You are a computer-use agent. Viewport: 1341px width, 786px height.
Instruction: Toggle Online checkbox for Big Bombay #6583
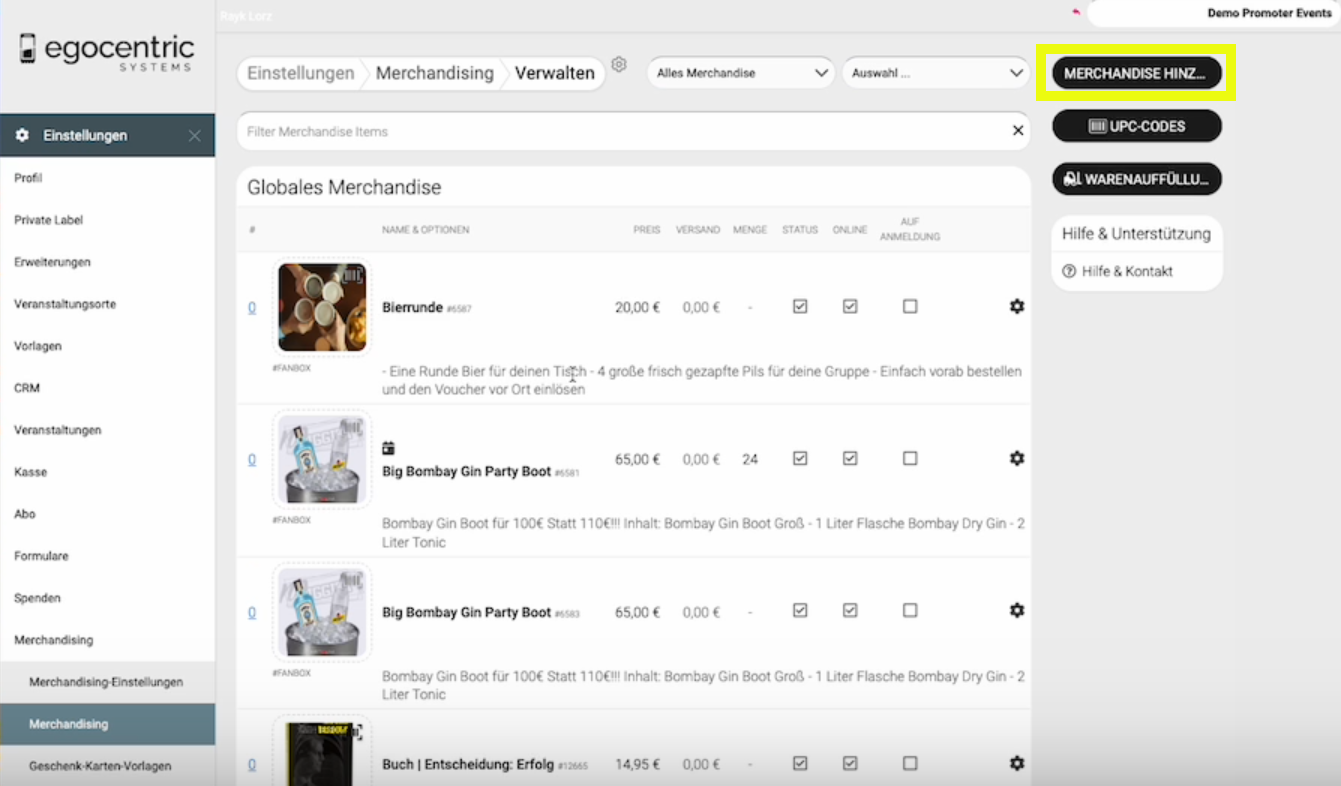point(850,610)
